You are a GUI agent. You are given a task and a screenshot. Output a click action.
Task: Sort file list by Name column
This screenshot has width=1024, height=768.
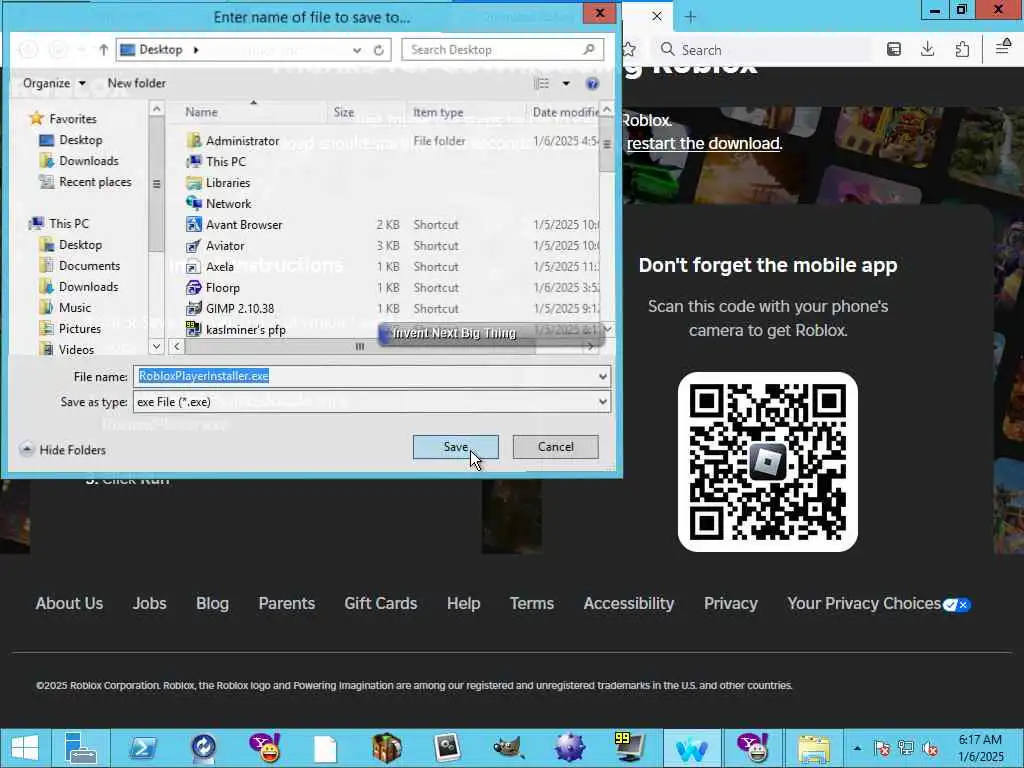click(x=201, y=112)
